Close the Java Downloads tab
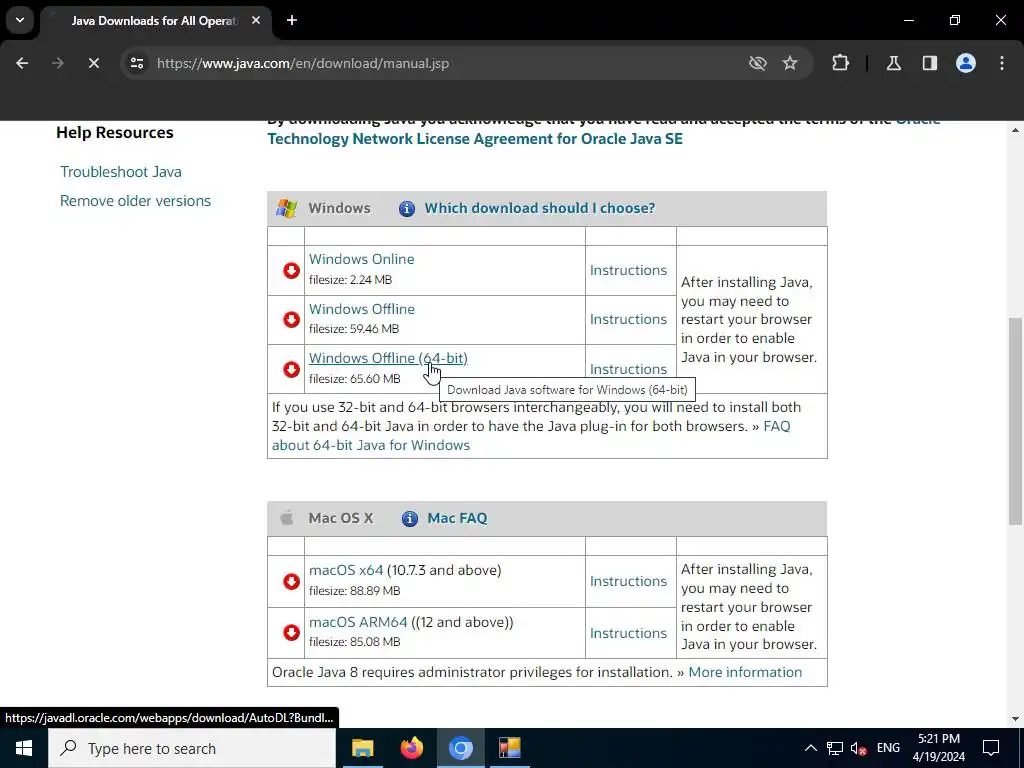 256,20
